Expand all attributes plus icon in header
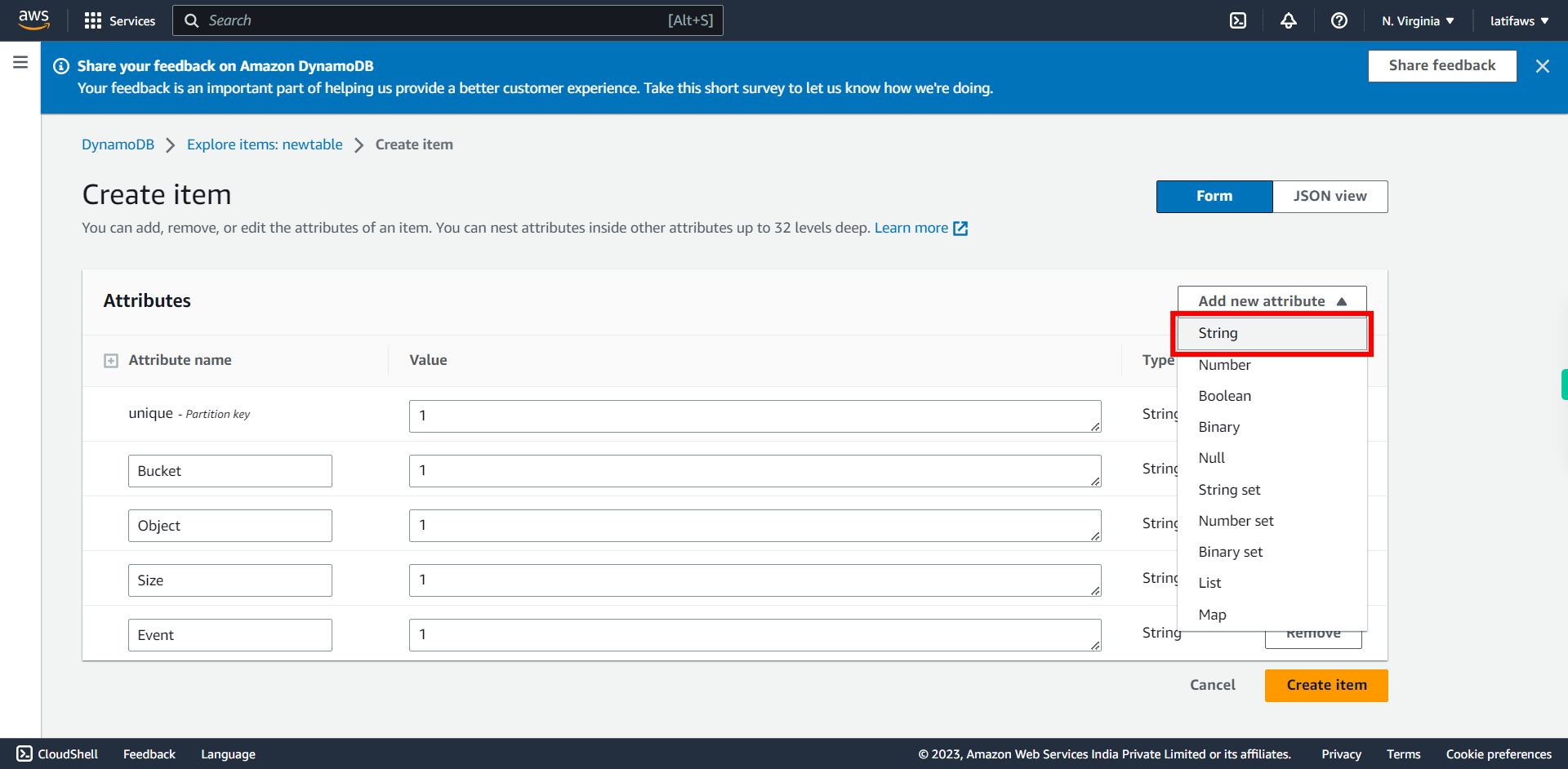 pyautogui.click(x=111, y=361)
